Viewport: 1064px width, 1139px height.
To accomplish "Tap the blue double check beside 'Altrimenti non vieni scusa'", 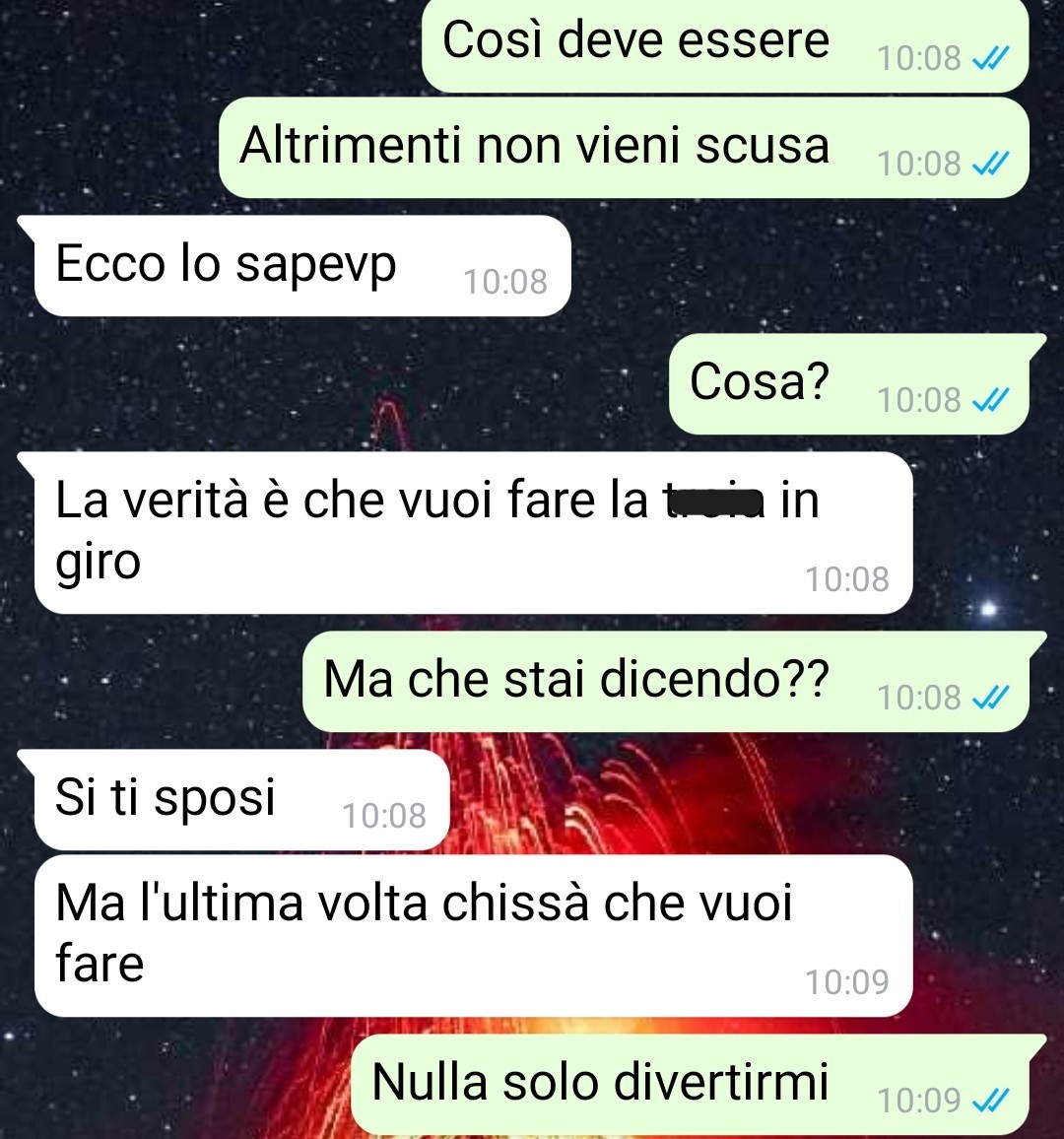I will tap(990, 164).
